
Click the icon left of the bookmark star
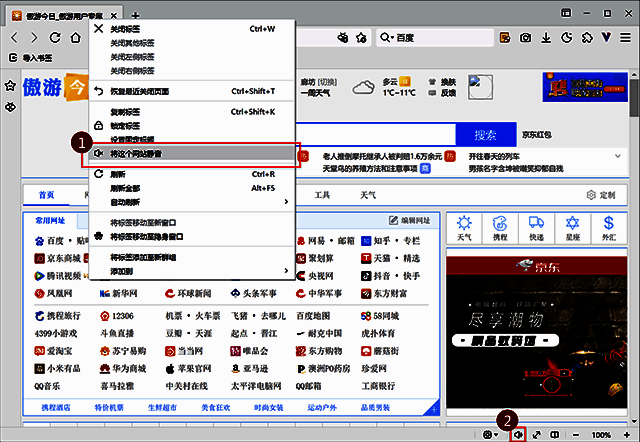click(343, 38)
